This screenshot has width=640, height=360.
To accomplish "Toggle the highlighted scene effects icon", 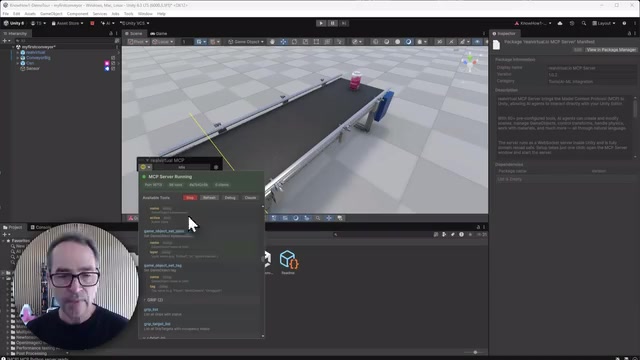I will coord(409,42).
